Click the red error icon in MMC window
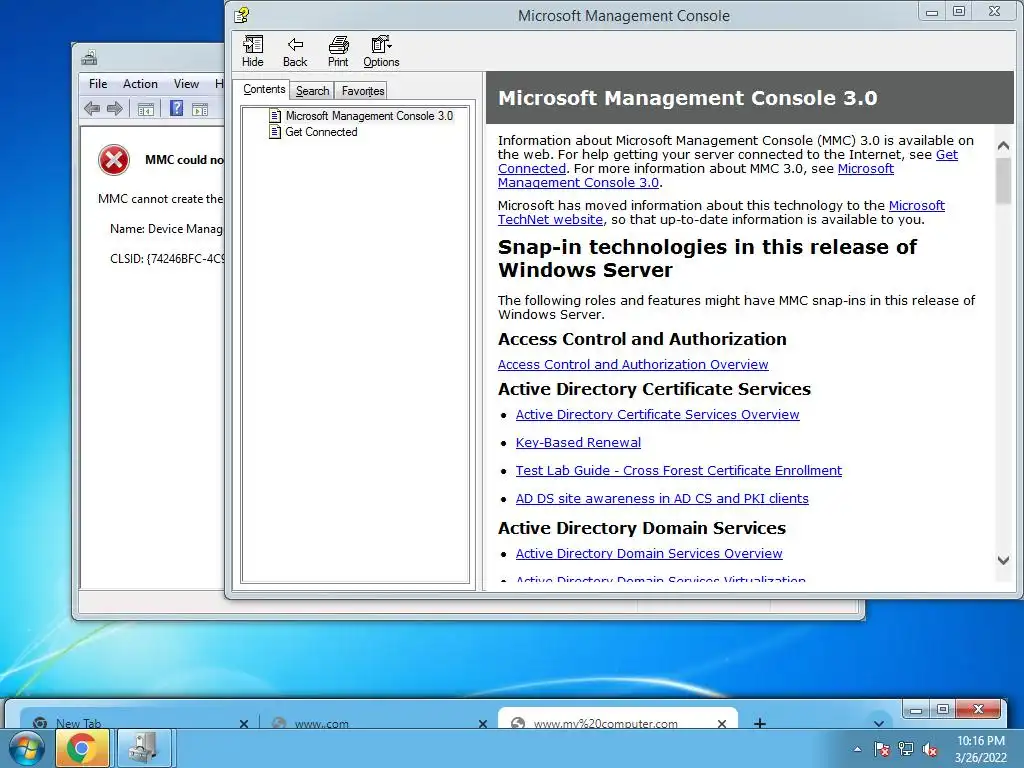 point(114,160)
